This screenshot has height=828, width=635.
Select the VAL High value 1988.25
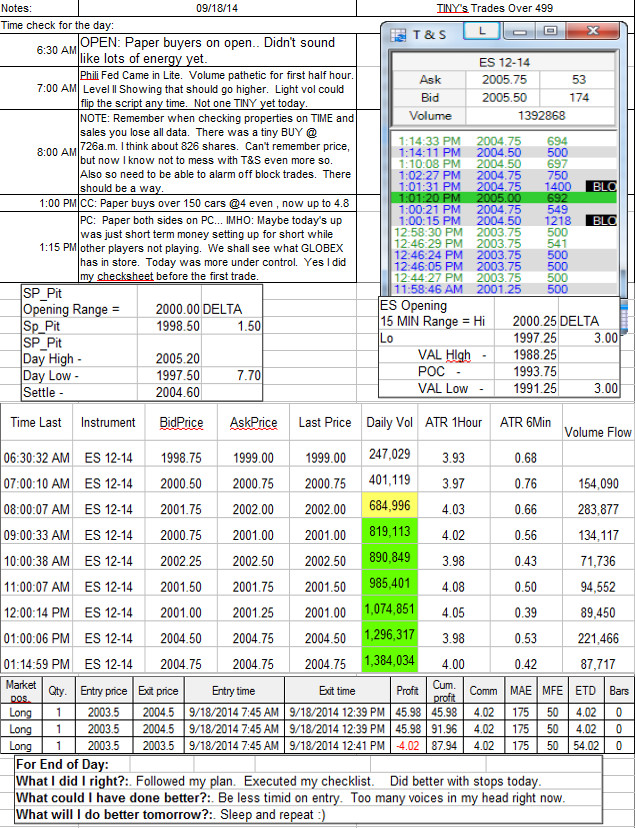tap(526, 355)
